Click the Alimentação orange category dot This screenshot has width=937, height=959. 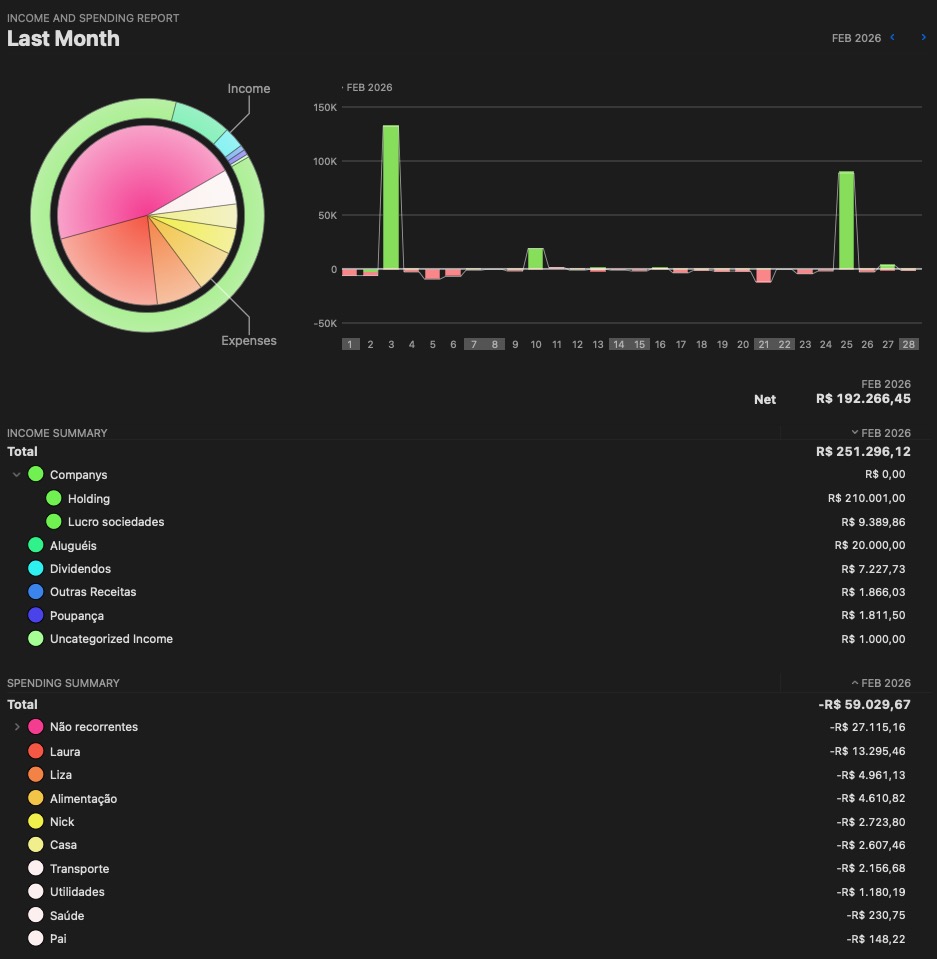coord(36,799)
